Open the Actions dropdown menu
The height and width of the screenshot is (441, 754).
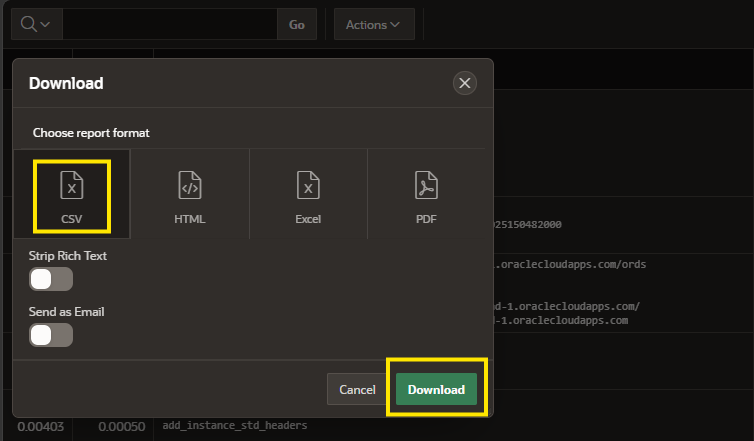click(x=374, y=25)
